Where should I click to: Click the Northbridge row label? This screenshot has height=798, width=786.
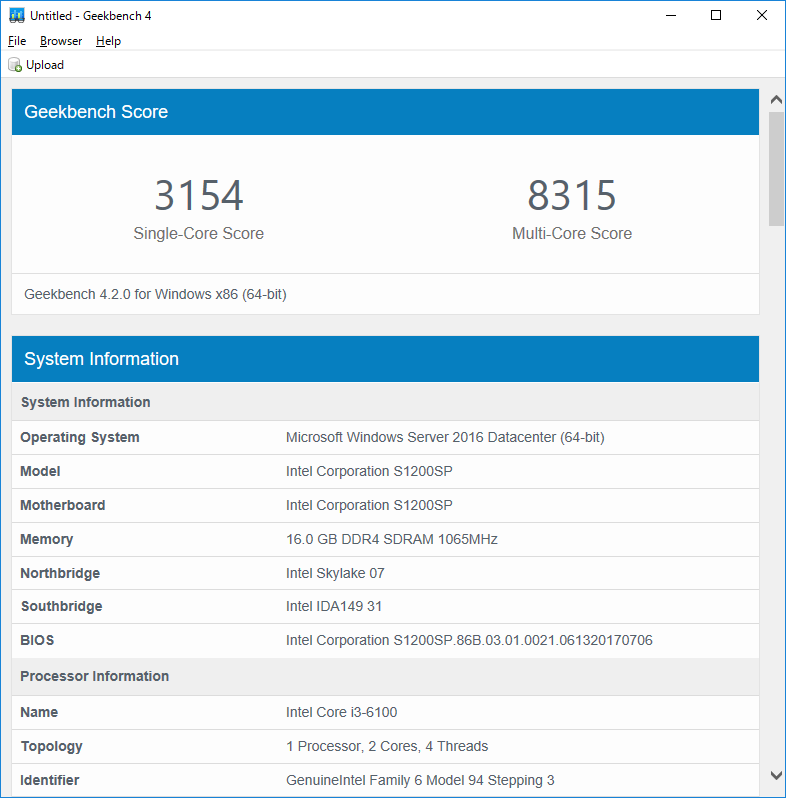(x=60, y=573)
